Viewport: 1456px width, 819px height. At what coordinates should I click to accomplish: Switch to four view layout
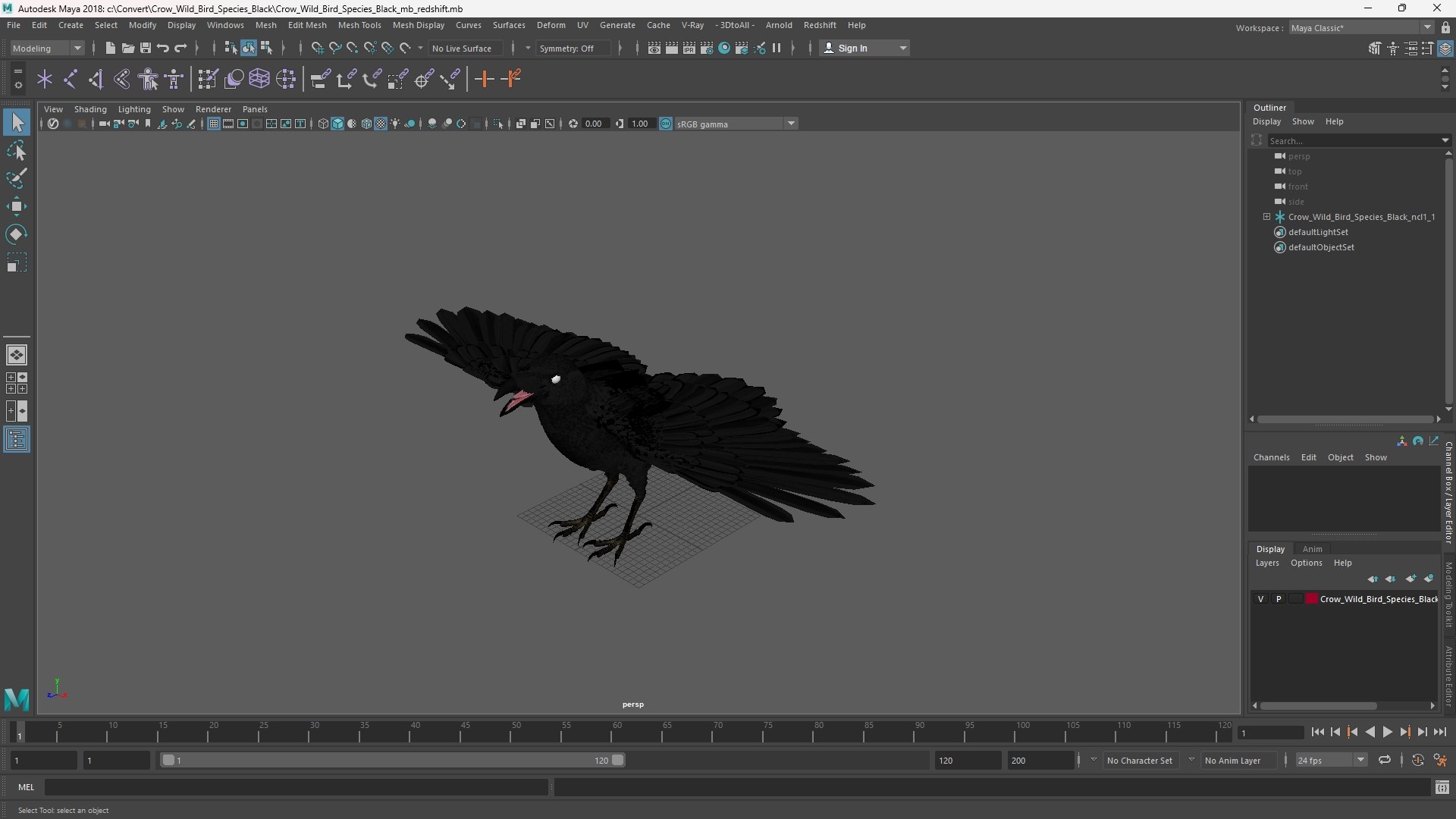tap(17, 383)
